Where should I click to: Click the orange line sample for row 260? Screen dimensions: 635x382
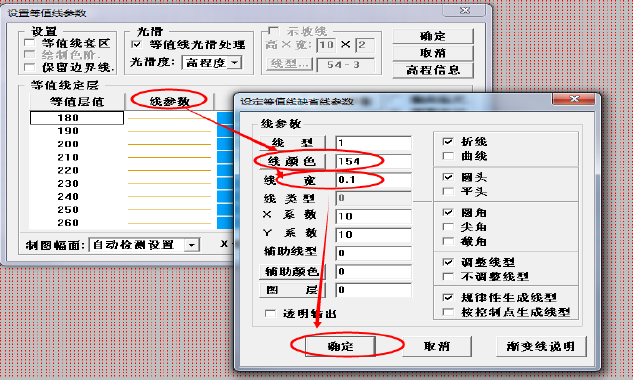169,223
